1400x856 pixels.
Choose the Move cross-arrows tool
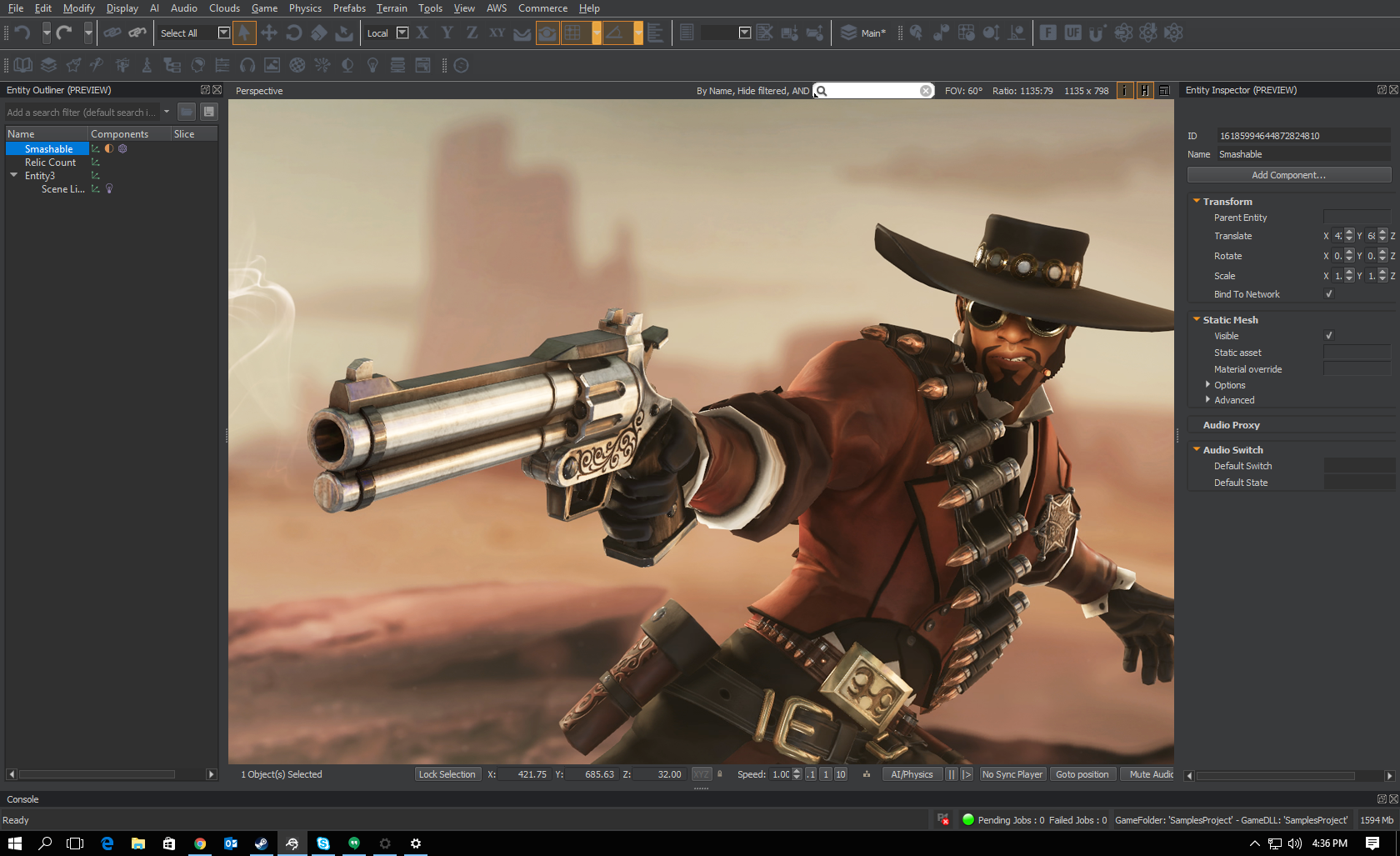[268, 33]
